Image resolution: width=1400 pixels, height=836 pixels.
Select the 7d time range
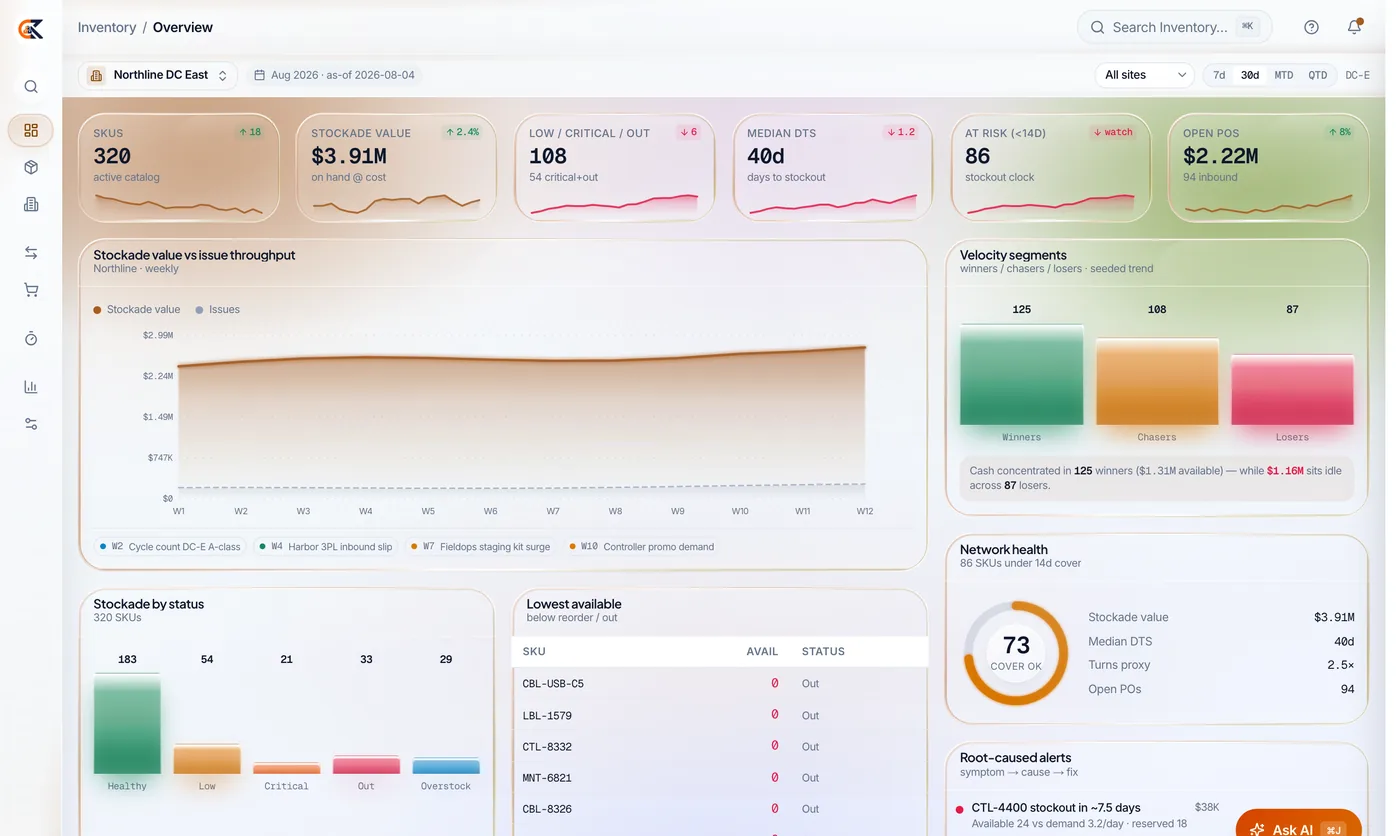(1219, 75)
